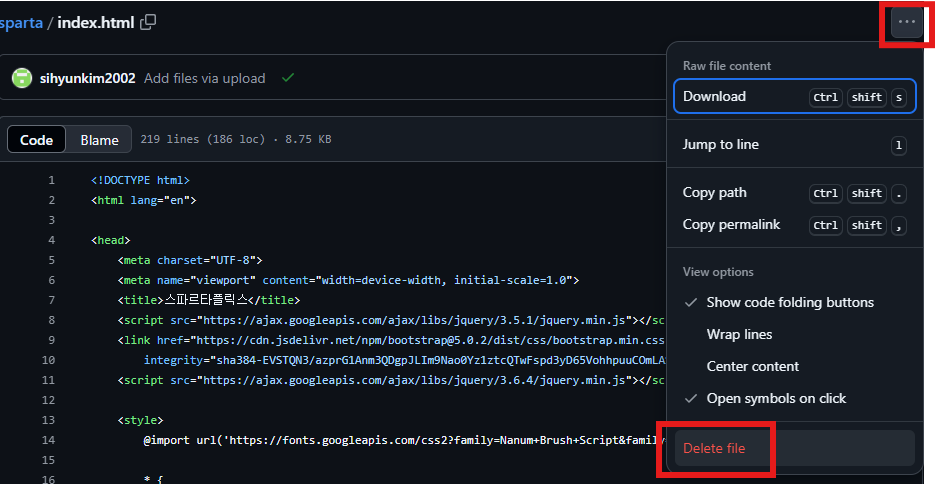Click the Raw file content header

727,66
